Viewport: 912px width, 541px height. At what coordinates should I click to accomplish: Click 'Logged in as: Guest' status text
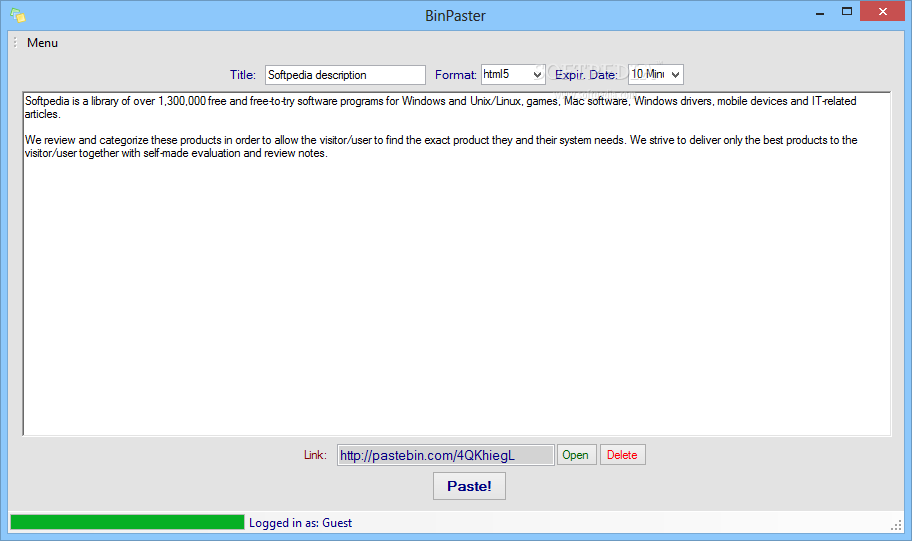[300, 523]
